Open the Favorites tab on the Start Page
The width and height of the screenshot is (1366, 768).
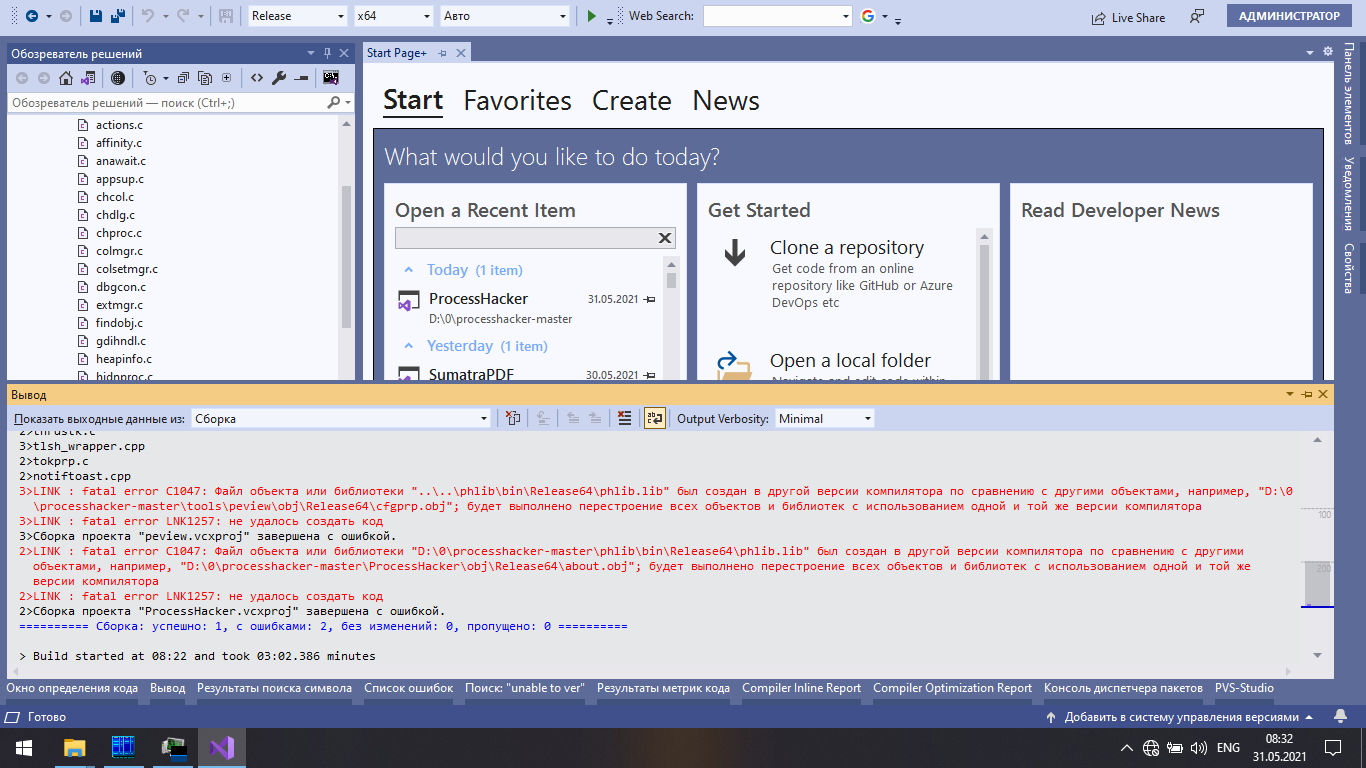click(517, 100)
